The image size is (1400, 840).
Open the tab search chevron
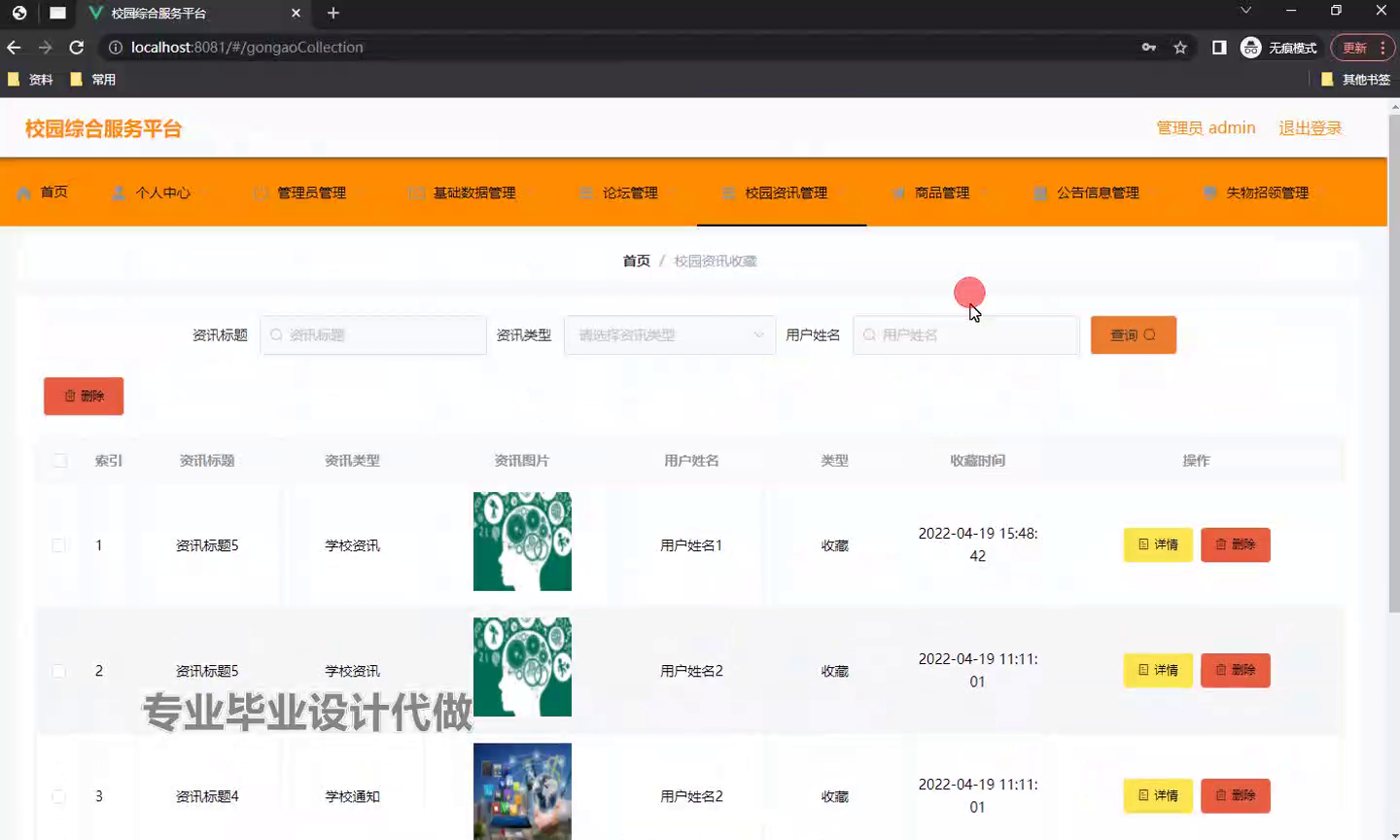(x=1245, y=11)
